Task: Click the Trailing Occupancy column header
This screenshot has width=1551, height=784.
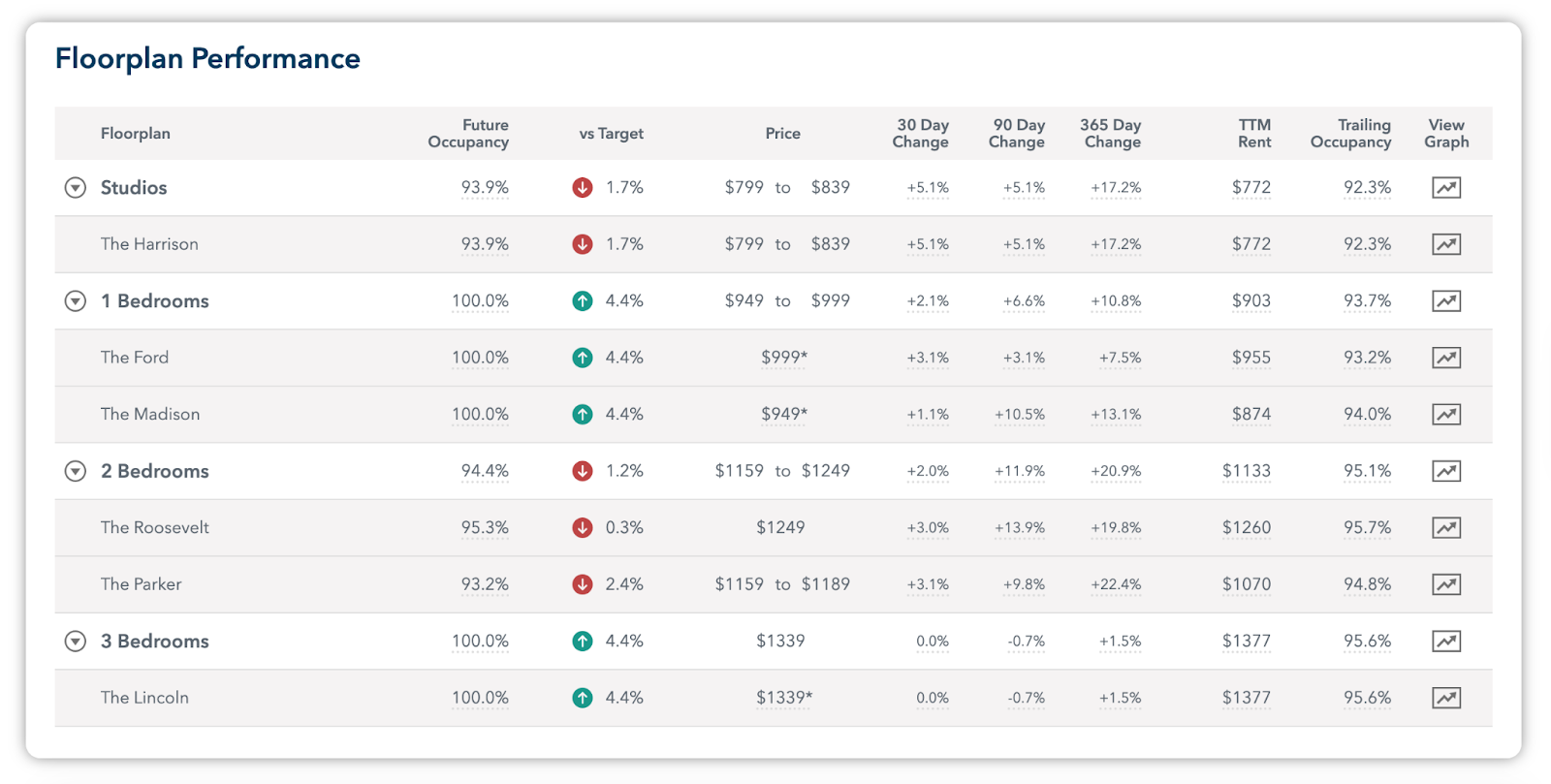Action: tap(1350, 134)
